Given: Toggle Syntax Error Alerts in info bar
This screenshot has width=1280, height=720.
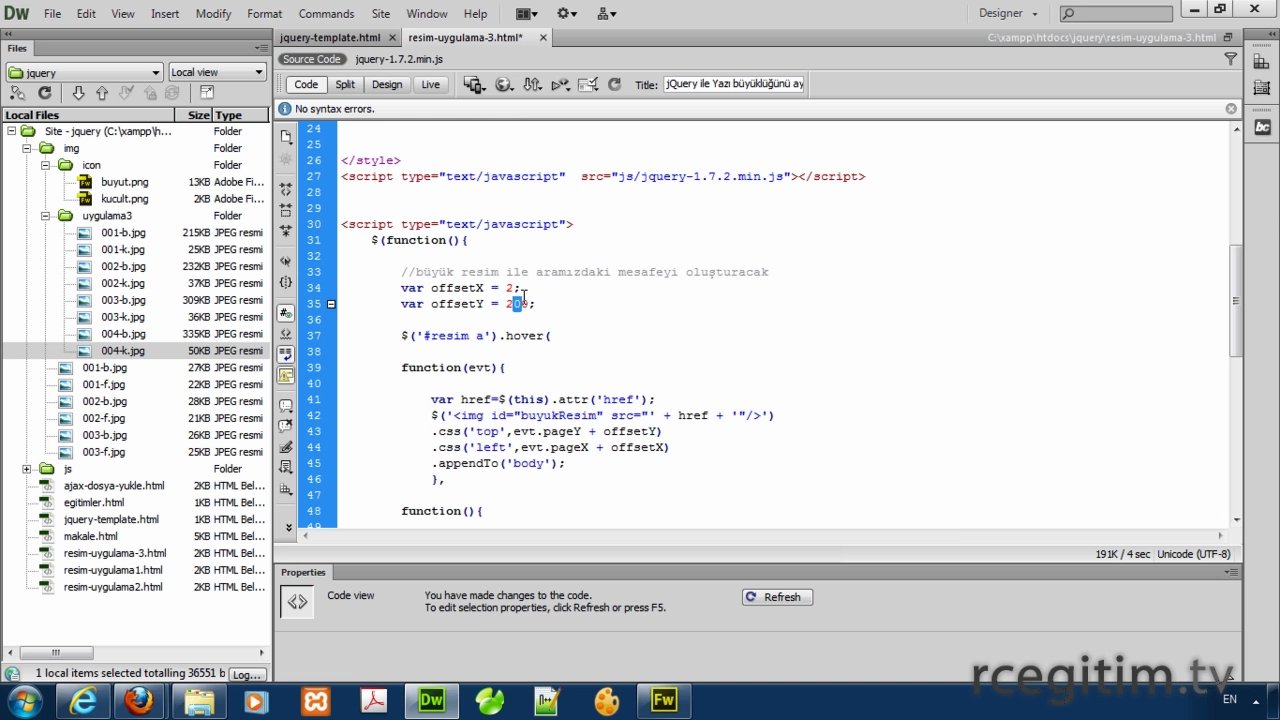Looking at the screenshot, I should pos(286,375).
